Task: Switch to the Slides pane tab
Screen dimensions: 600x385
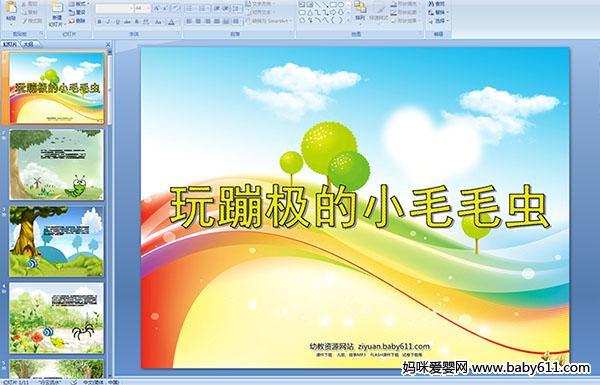Action: (10, 44)
